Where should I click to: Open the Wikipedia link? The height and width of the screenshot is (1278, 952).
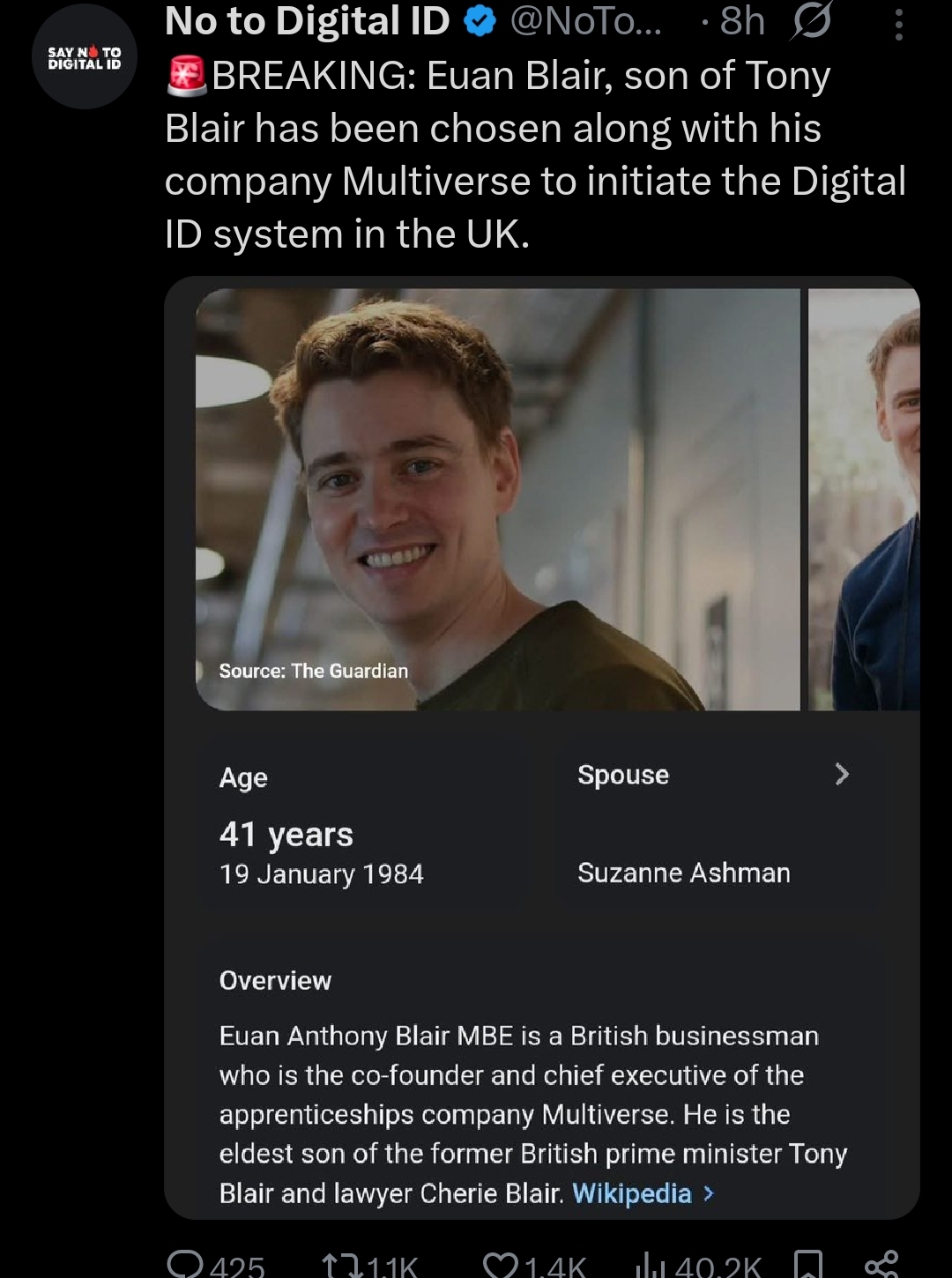point(632,1193)
